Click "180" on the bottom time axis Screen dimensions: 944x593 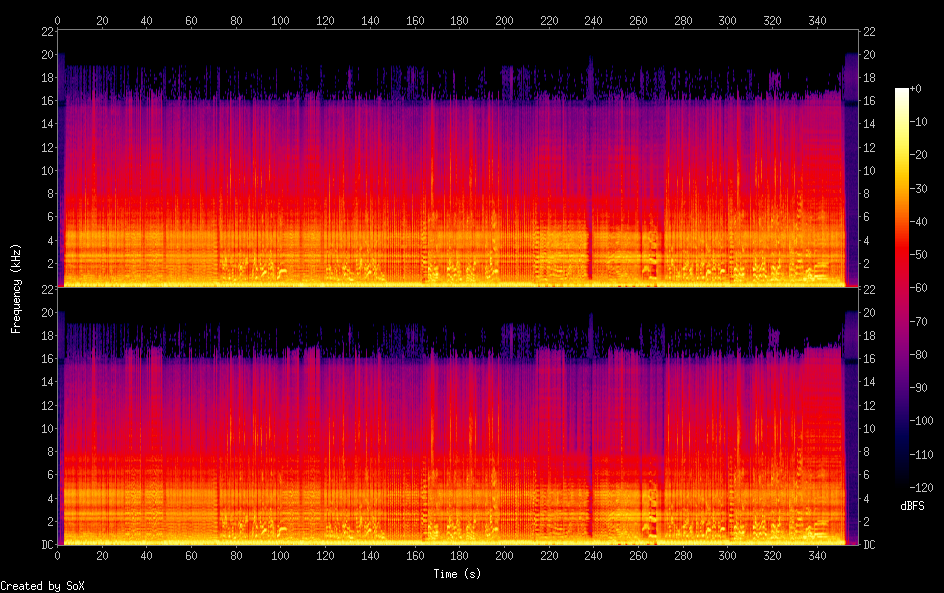(459, 556)
